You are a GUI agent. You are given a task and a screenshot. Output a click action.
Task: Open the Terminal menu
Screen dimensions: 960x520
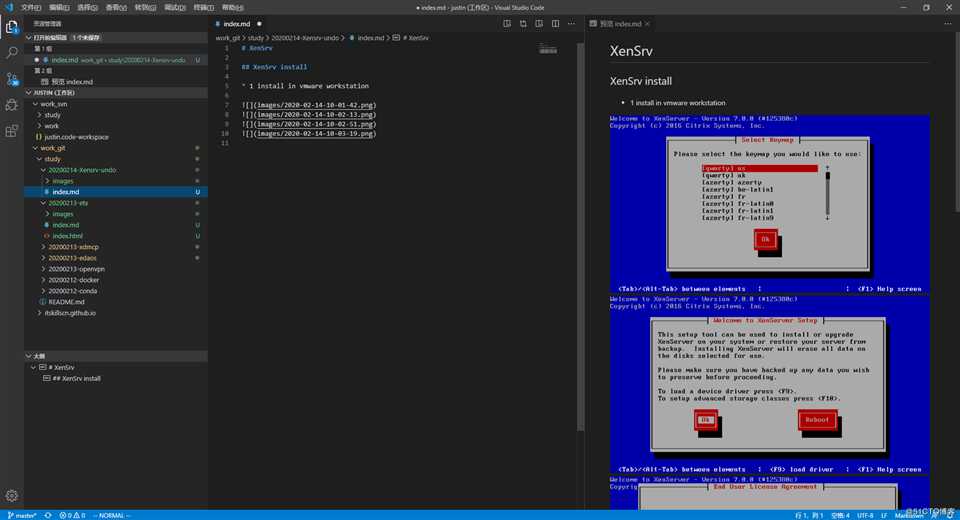[x=203, y=7]
